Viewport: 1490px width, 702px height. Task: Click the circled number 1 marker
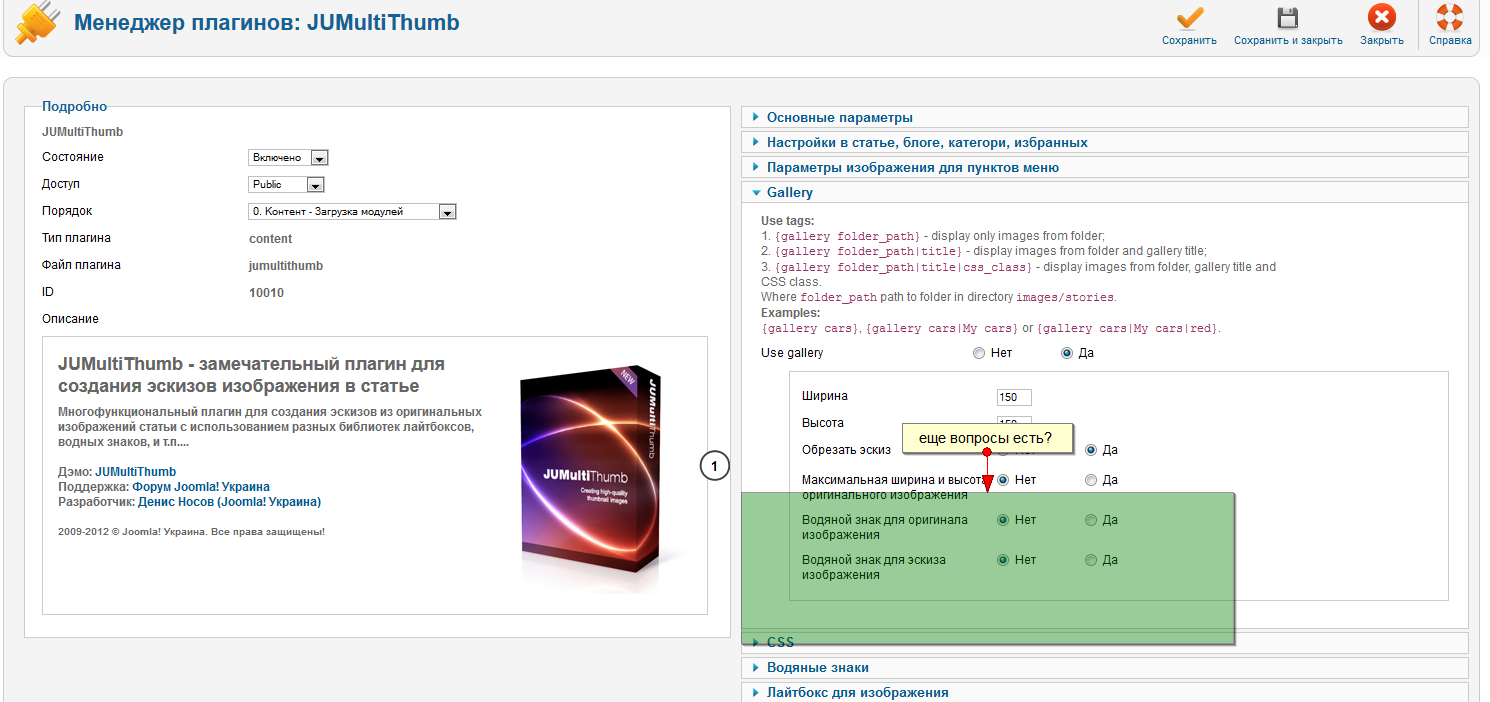click(x=714, y=466)
